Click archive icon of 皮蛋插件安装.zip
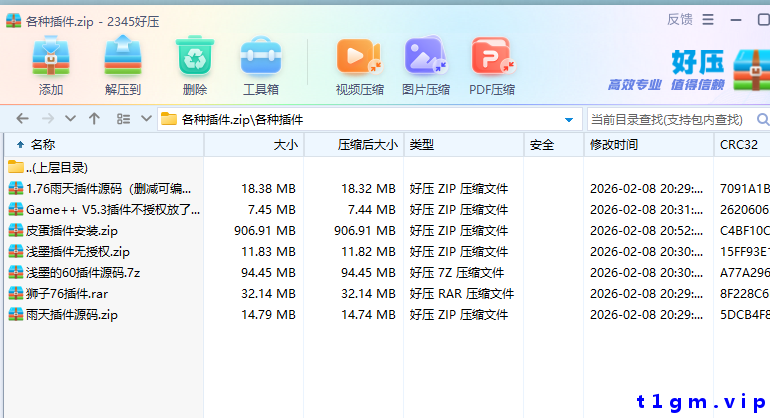Viewport: 770px width, 418px height. (16, 230)
